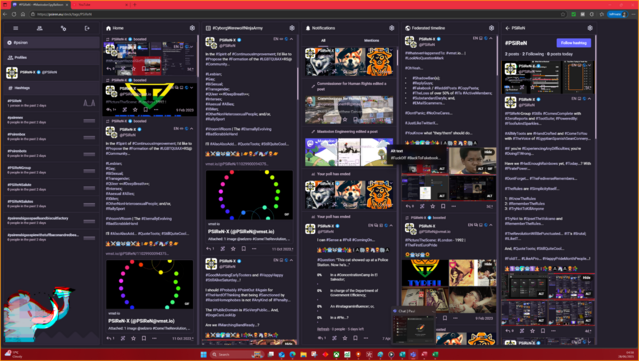639x361 pixels.
Task: Go back using the arrow beside PSiReN
Action: pyautogui.click(x=507, y=28)
